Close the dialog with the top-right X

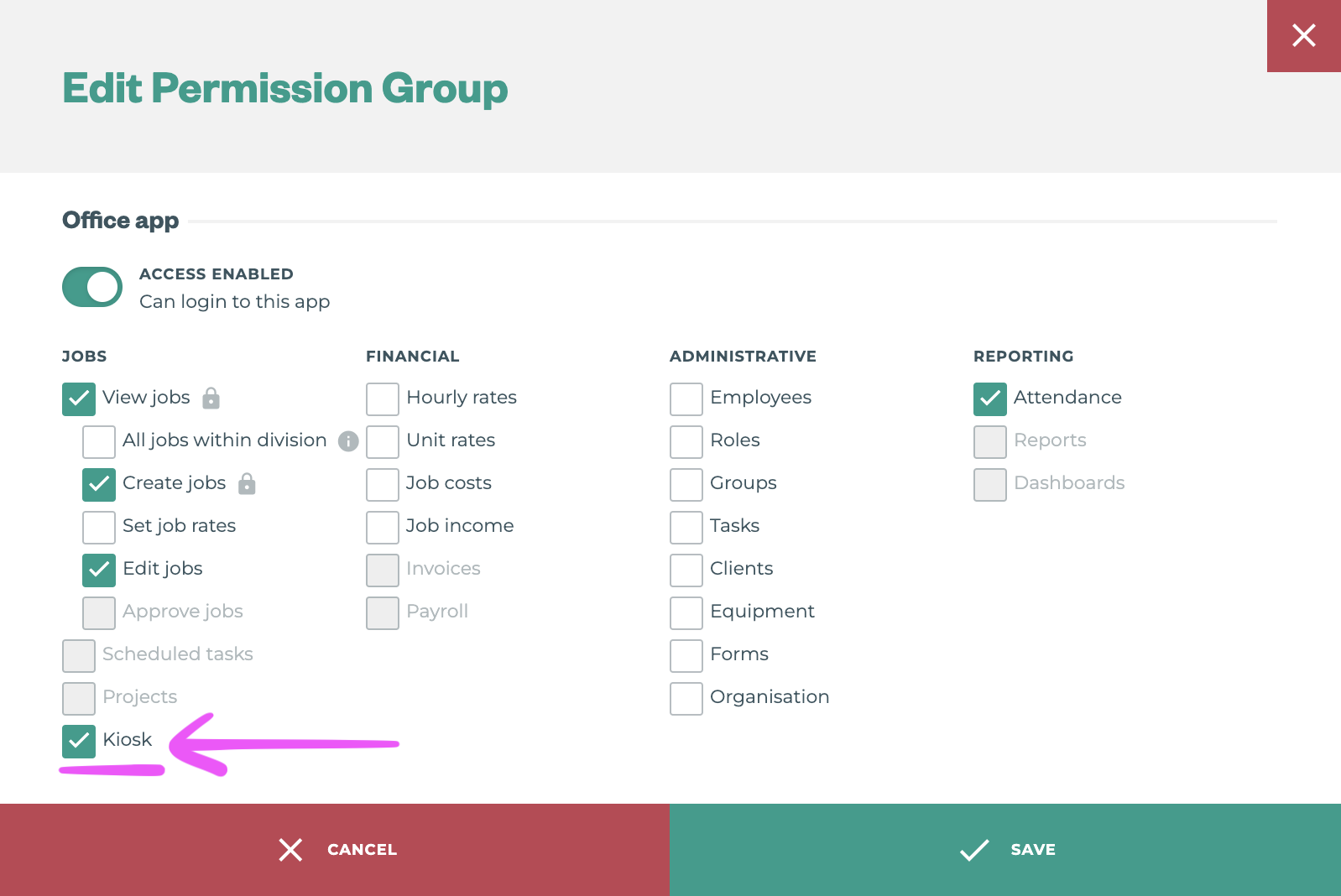pos(1303,35)
